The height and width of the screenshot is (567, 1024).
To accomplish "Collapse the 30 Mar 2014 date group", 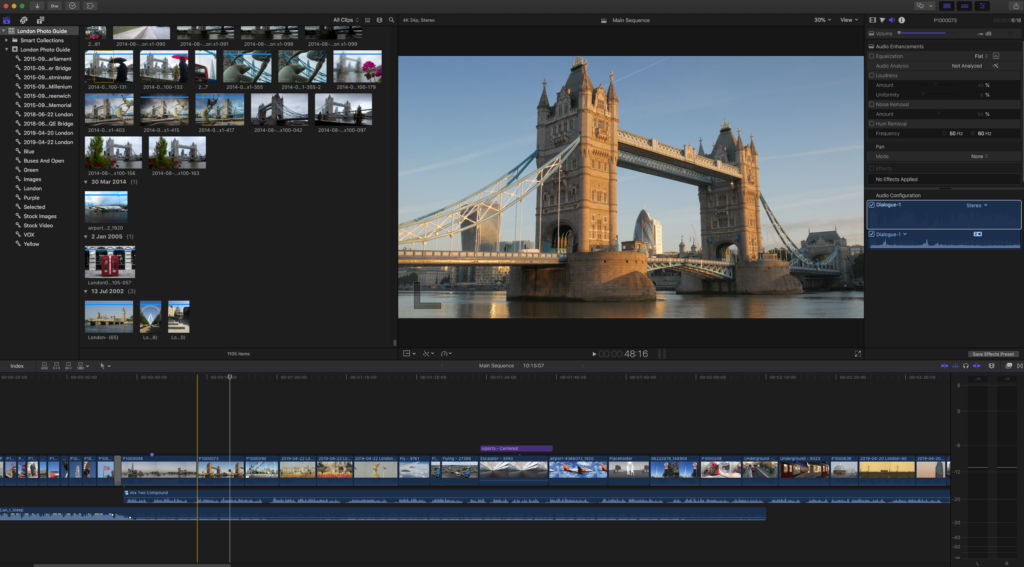I will tap(86, 182).
